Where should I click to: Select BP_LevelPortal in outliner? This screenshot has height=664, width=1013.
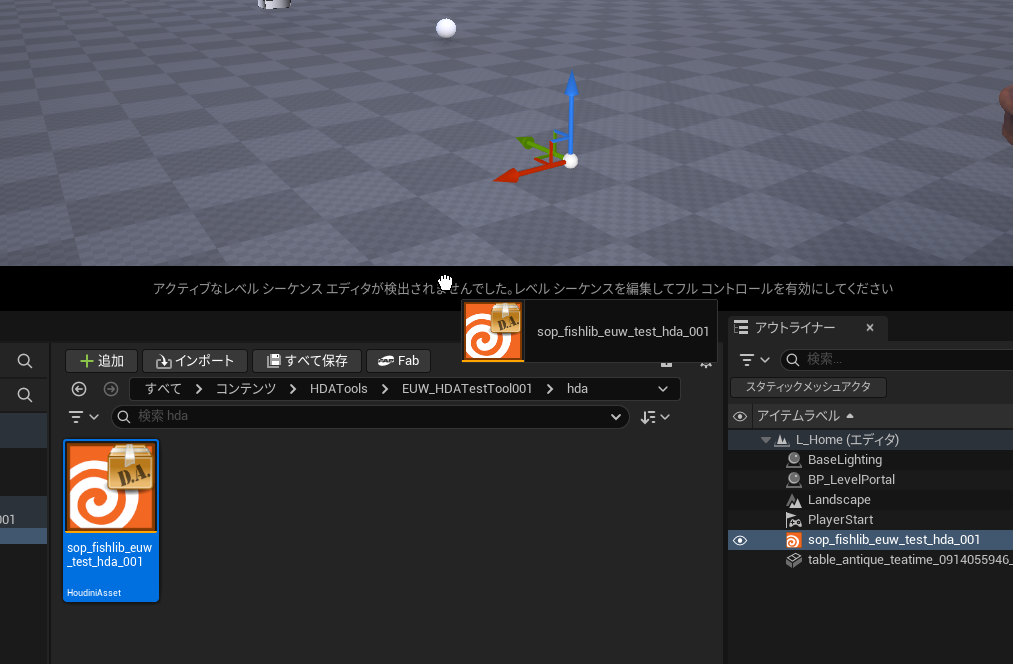[x=851, y=480]
